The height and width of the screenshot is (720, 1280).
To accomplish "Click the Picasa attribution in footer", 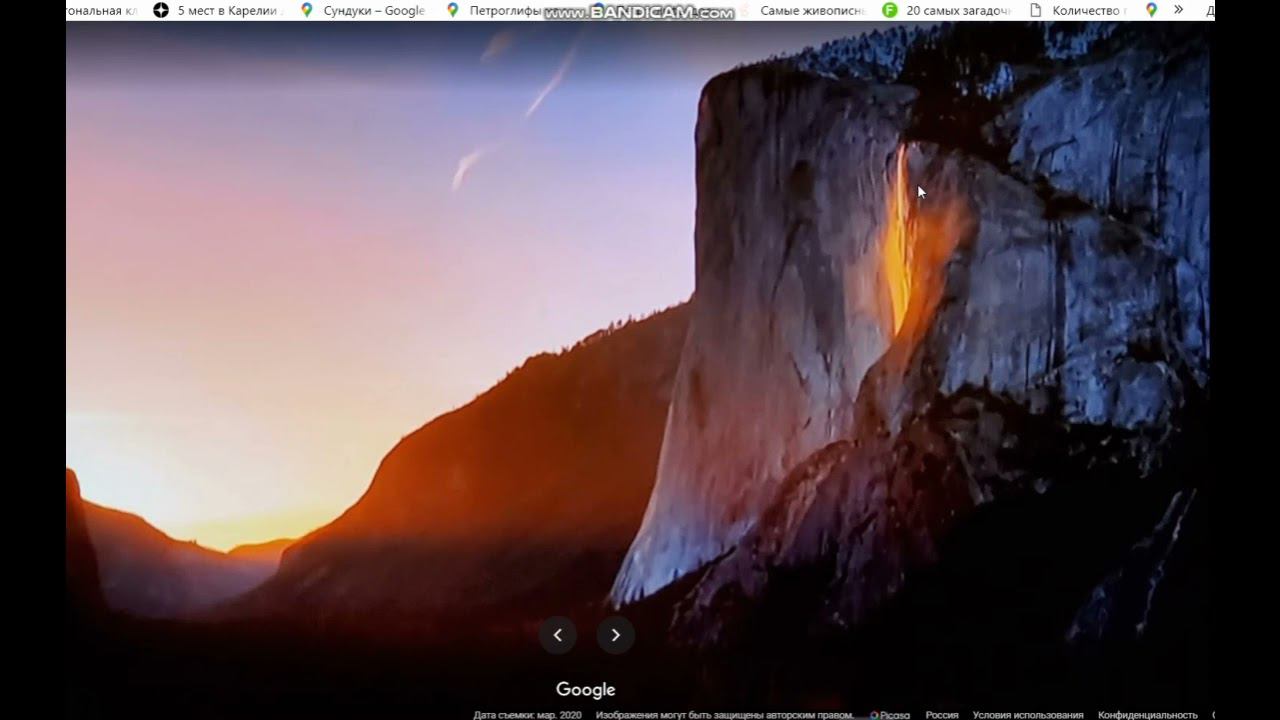I will [891, 715].
